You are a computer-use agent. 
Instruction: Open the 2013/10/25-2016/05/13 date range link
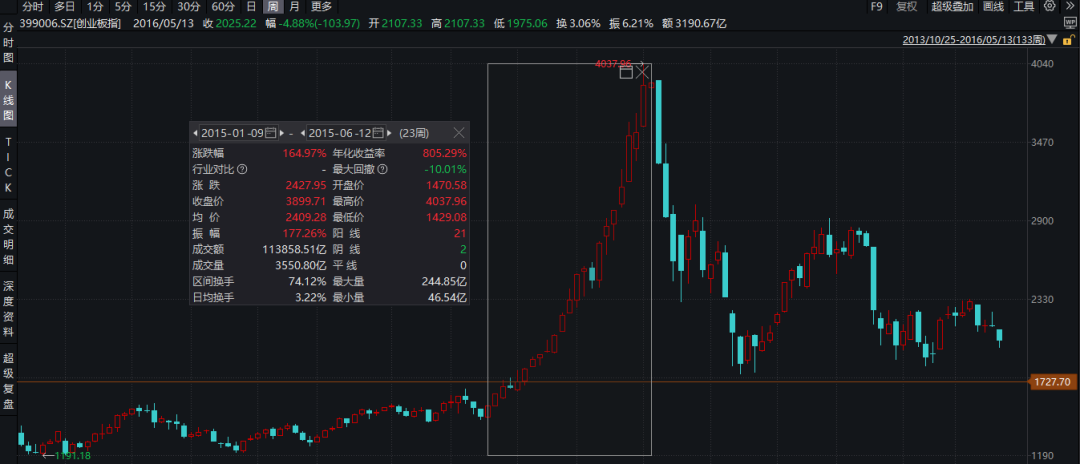tap(973, 40)
